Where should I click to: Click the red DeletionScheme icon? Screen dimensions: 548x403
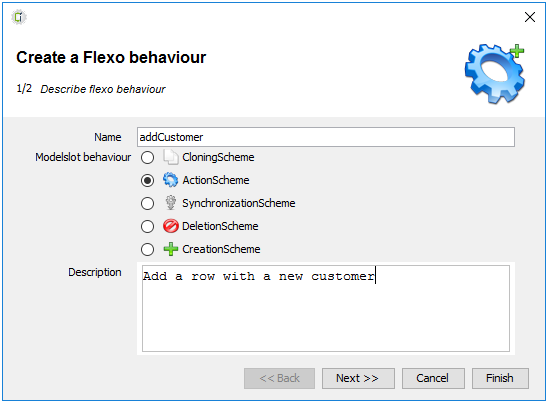click(x=171, y=226)
